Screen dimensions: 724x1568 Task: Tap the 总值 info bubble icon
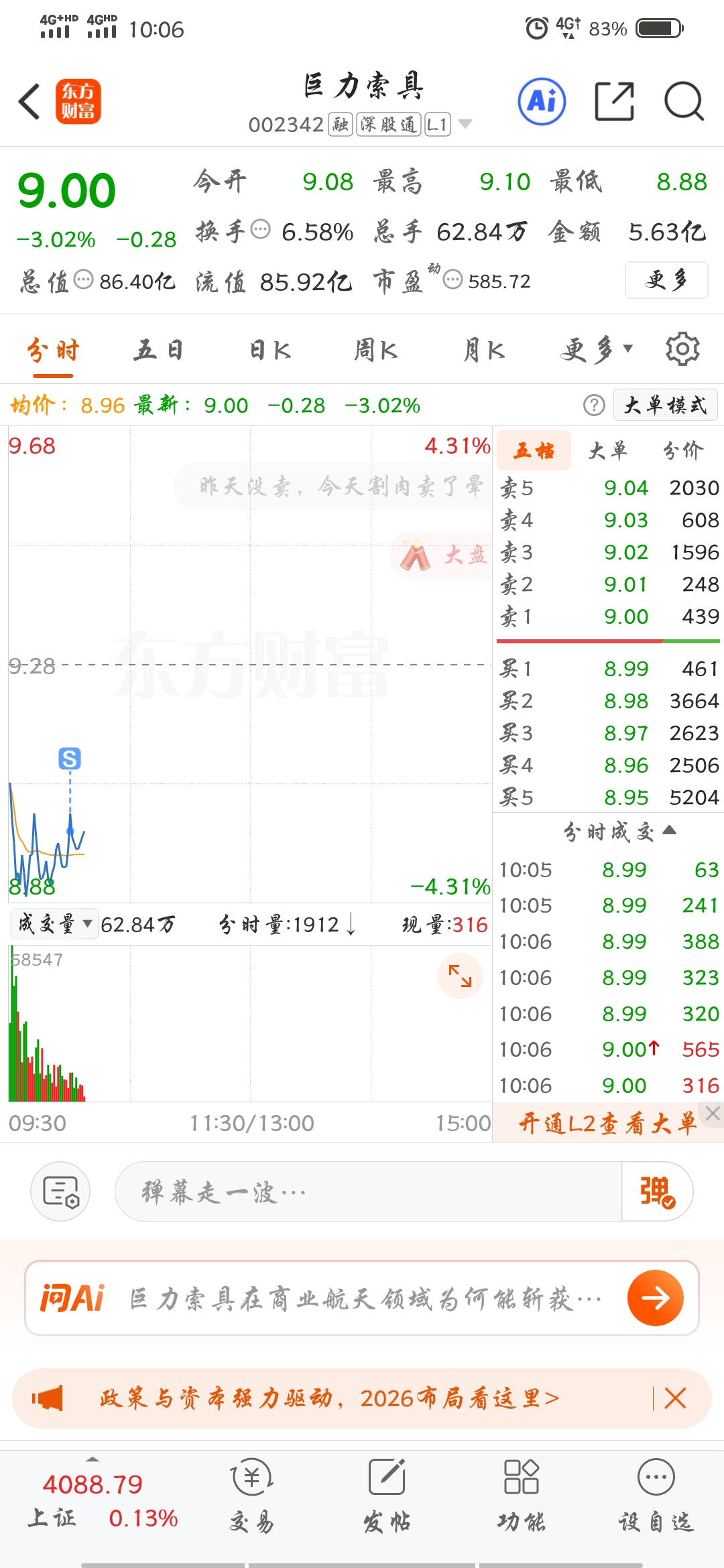(83, 279)
